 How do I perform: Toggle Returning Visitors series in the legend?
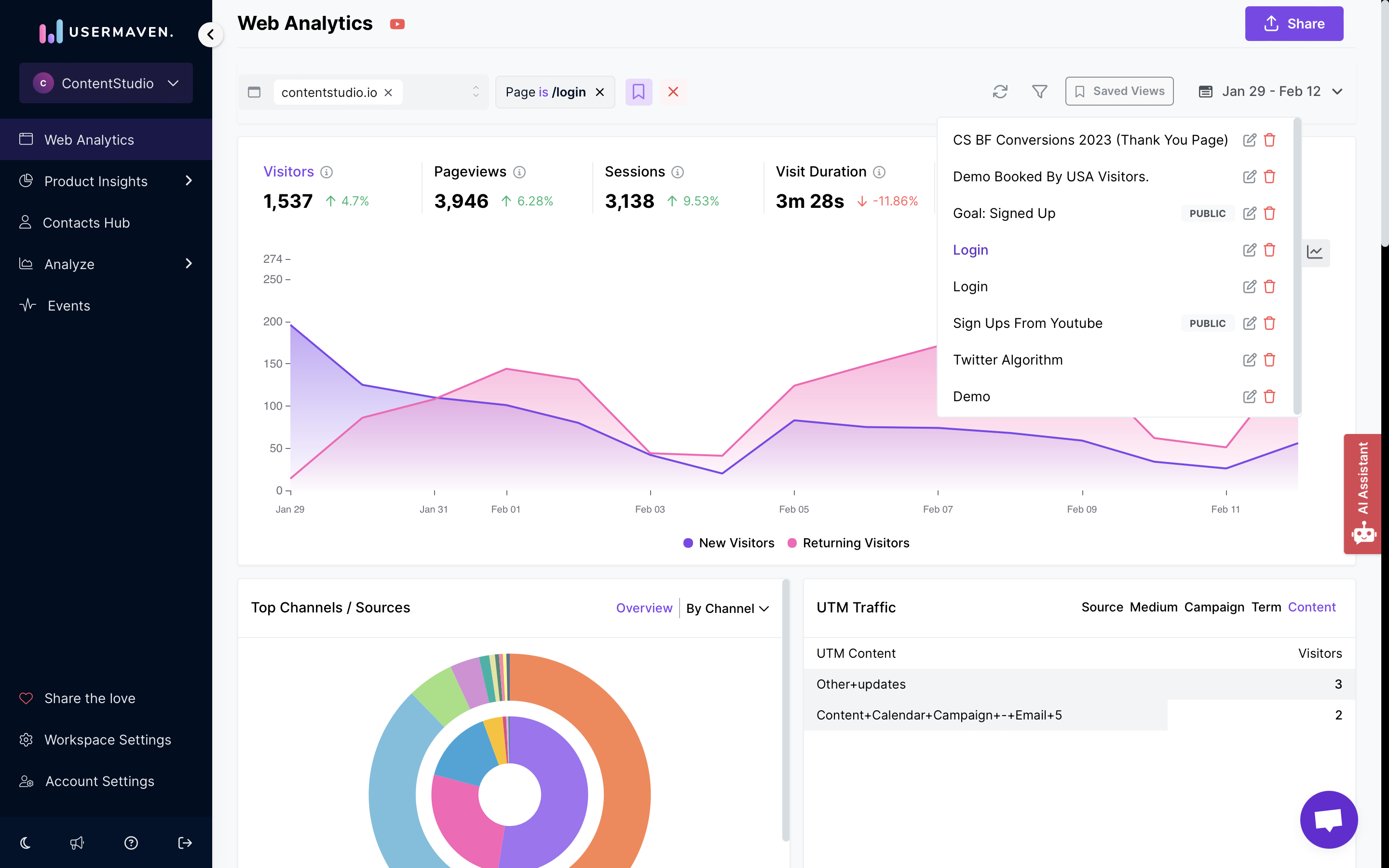848,542
